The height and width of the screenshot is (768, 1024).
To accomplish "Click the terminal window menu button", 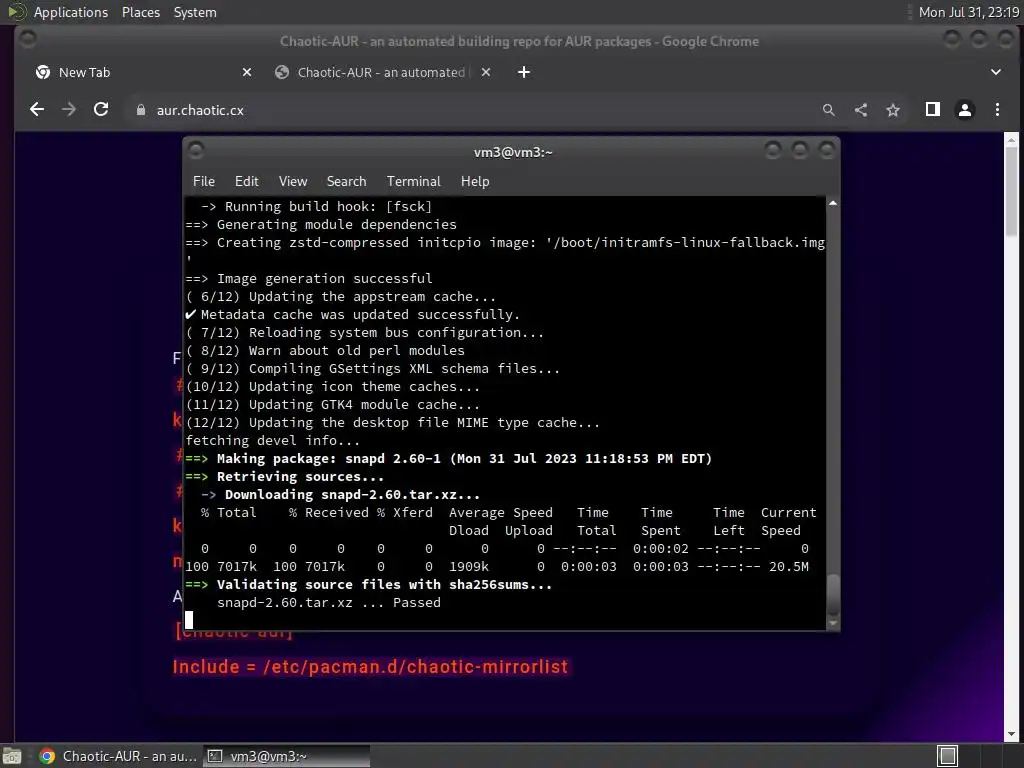I will pyautogui.click(x=196, y=151).
